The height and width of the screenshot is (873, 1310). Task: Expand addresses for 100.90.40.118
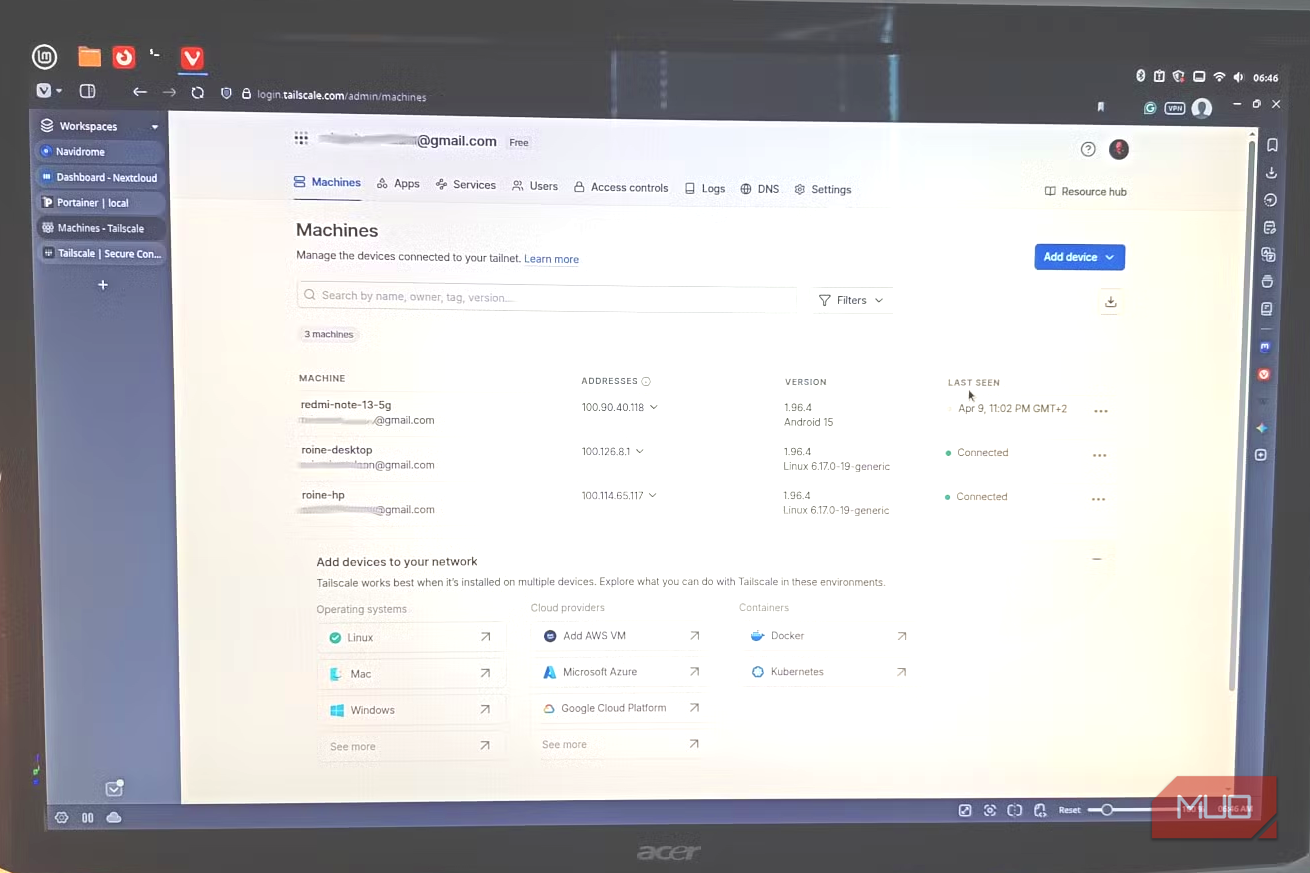point(654,407)
